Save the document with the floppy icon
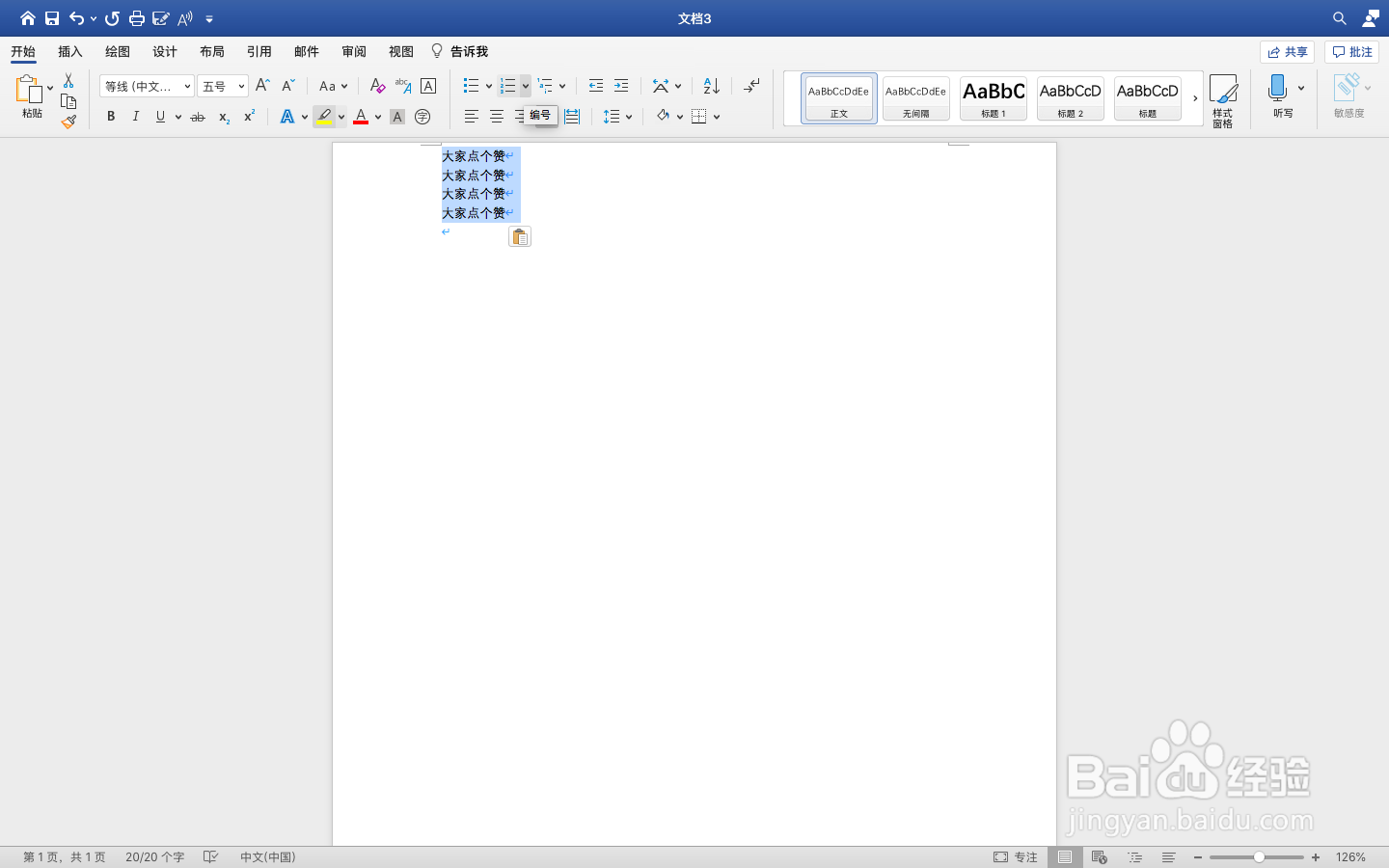The height and width of the screenshot is (868, 1389). point(52,18)
